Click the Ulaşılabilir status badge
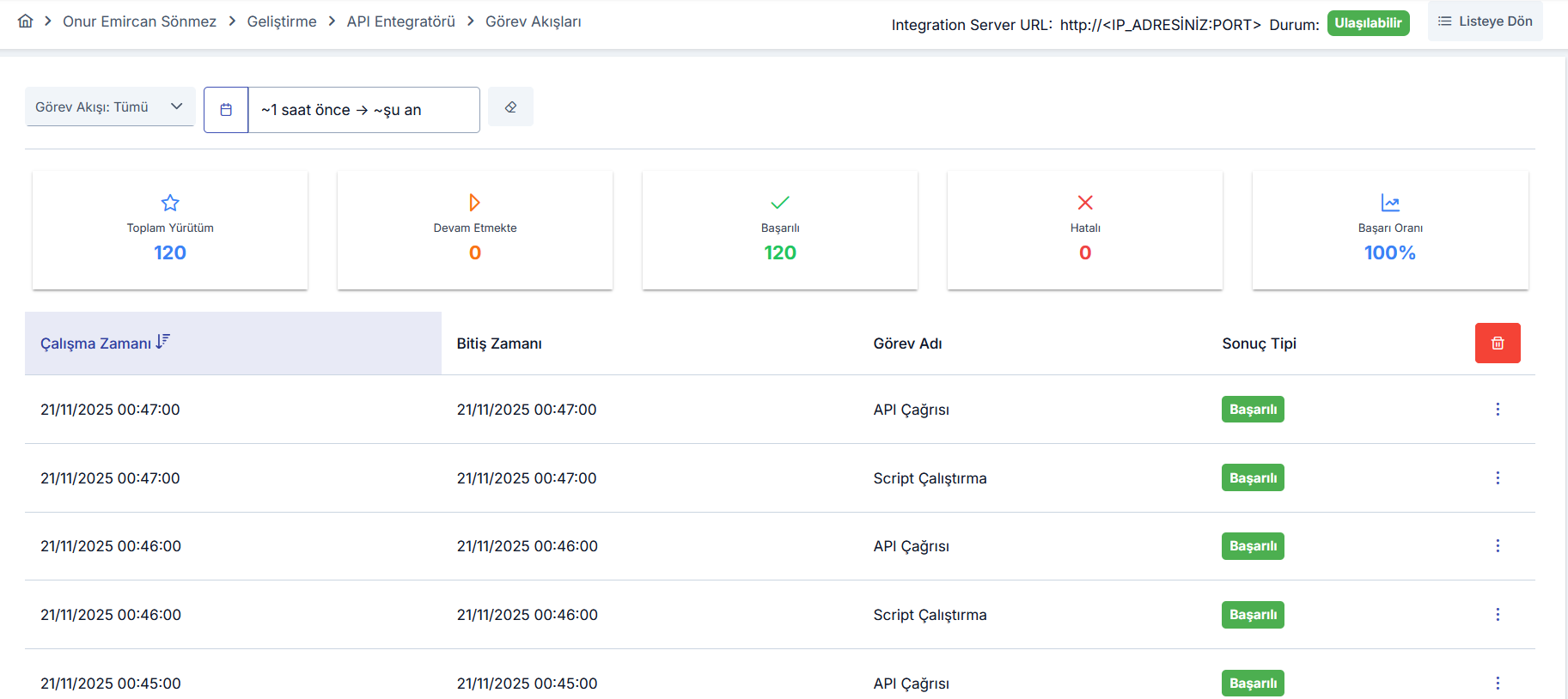Screen dimensions: 1568x699 (1368, 23)
